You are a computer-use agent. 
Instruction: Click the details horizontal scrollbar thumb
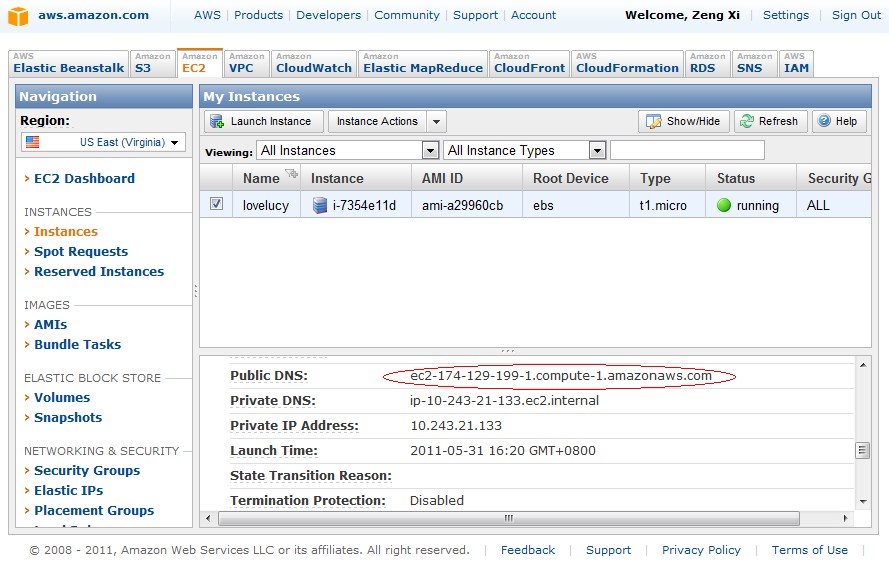click(x=509, y=518)
